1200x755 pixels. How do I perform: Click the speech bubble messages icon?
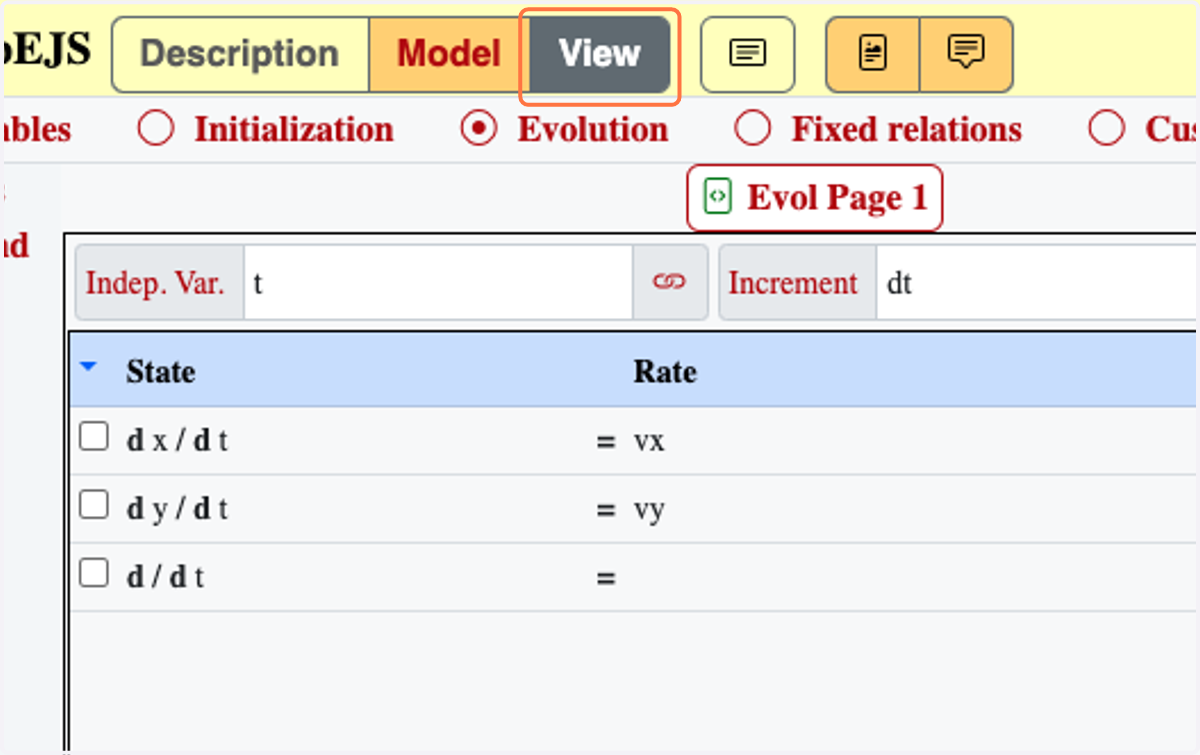click(x=966, y=54)
